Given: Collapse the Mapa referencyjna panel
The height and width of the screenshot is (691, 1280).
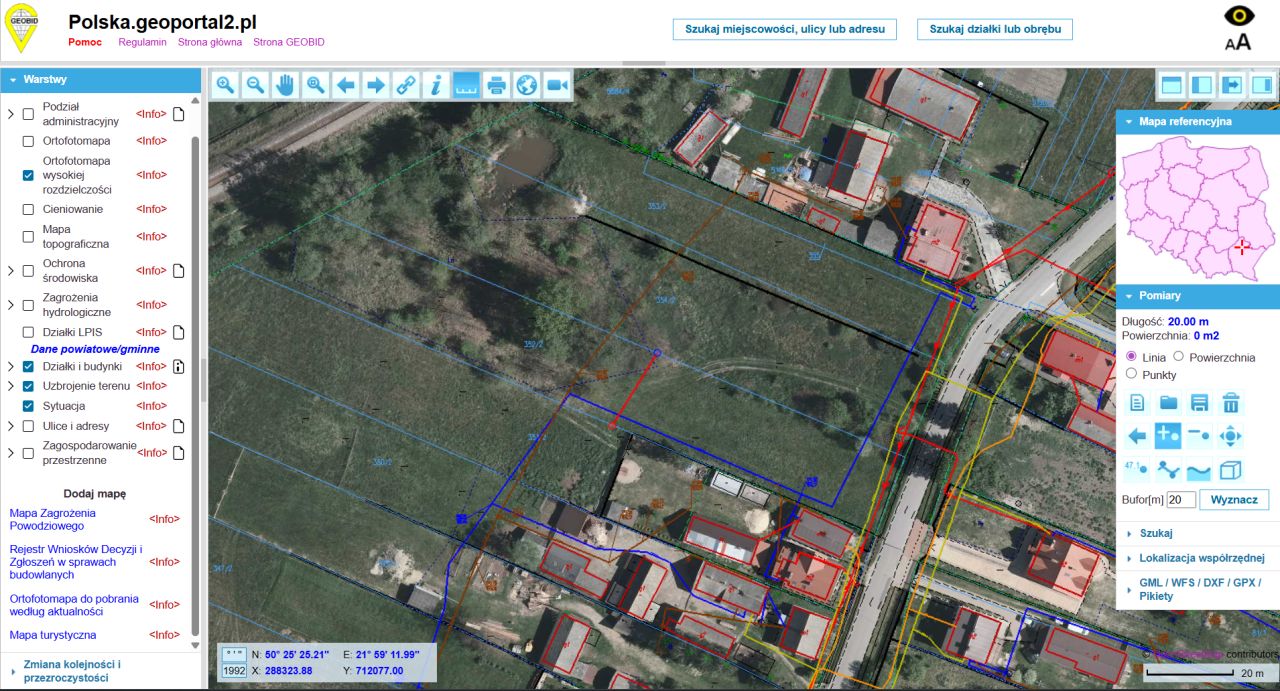Looking at the screenshot, I should point(1197,122).
